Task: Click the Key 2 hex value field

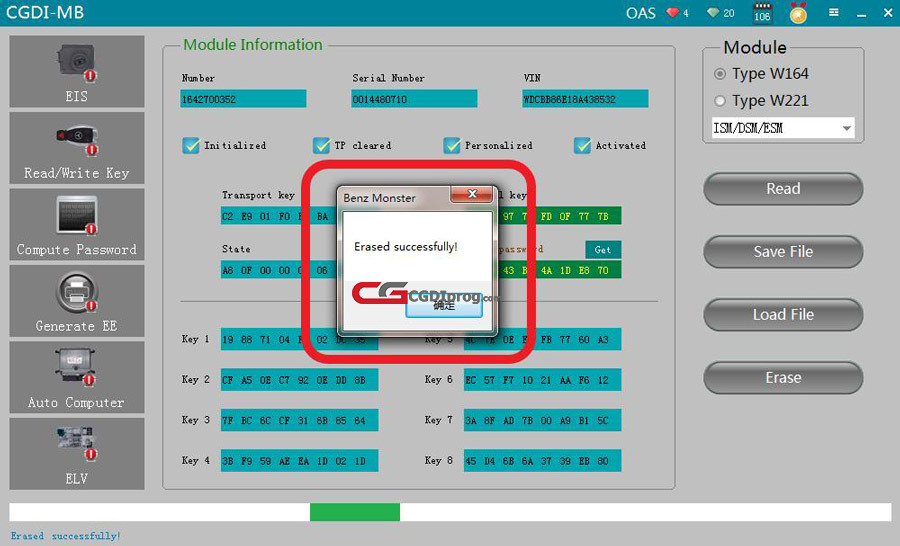Action: [x=299, y=380]
